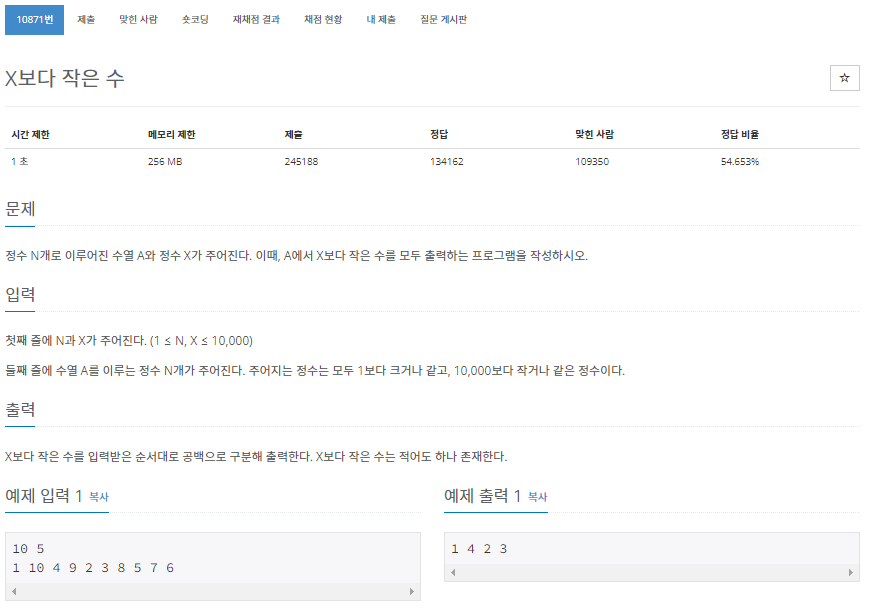Click the '예제 입력 1' heading
The image size is (871, 610).
[x=44, y=496]
